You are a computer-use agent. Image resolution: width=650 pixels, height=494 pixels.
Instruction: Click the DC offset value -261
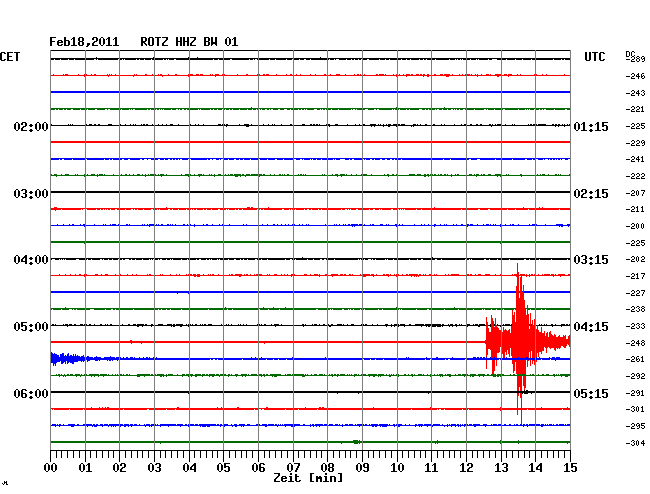click(x=635, y=359)
